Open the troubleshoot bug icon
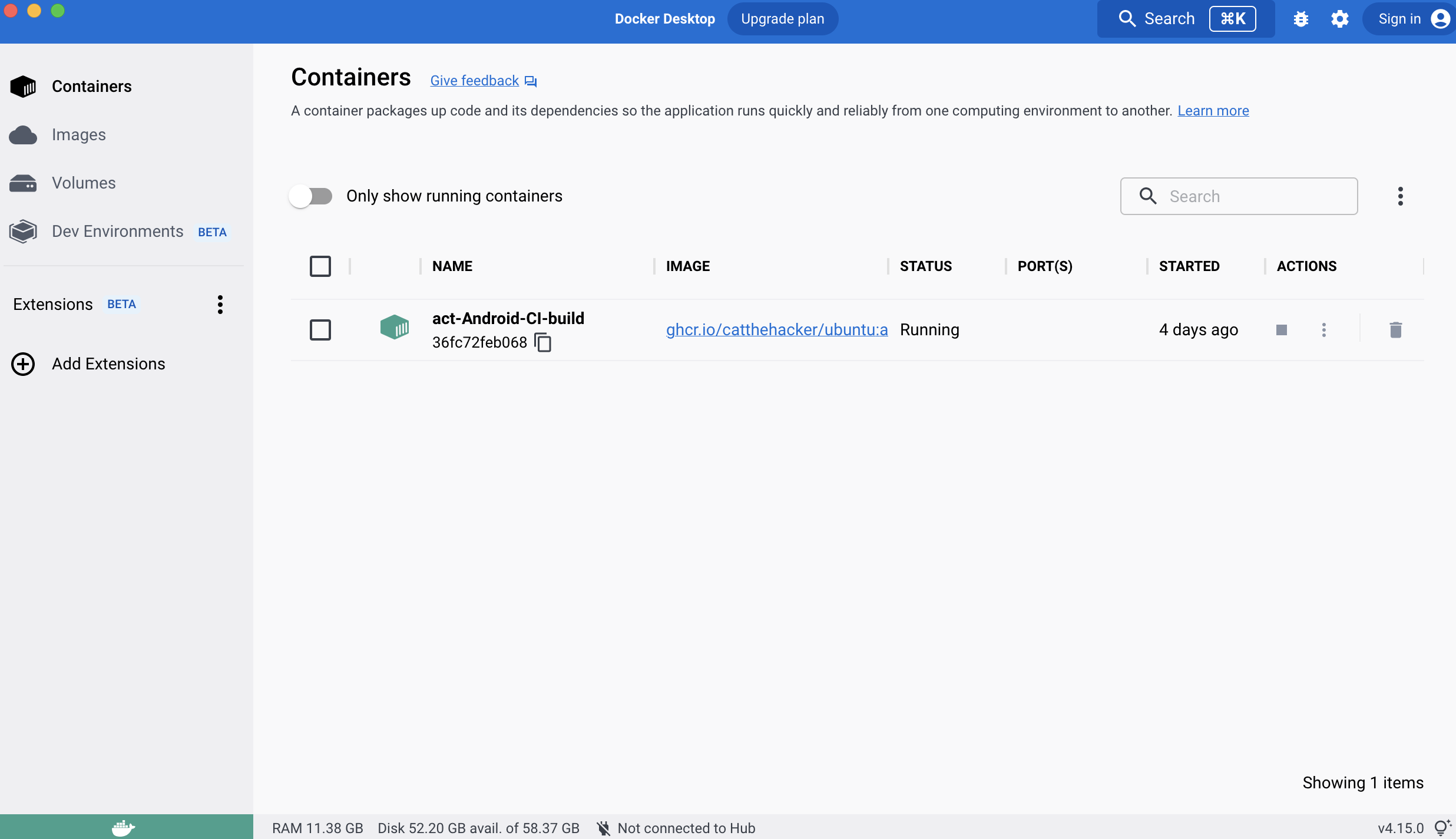This screenshot has width=1456, height=839. coord(1301,19)
